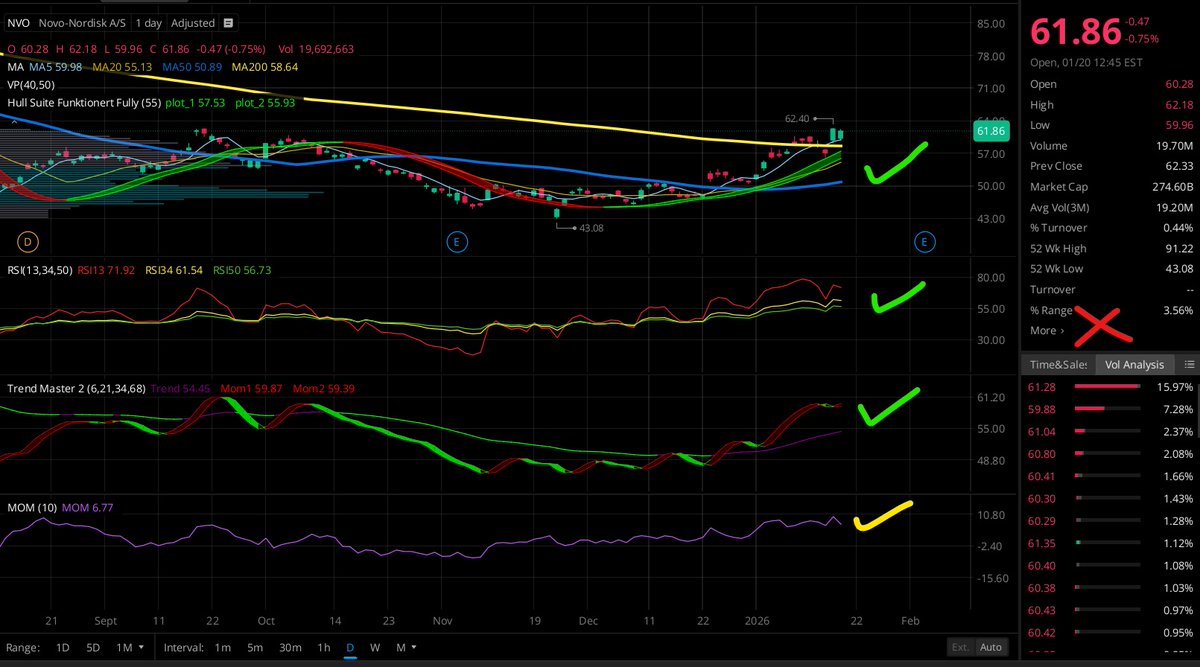This screenshot has height=667, width=1200.
Task: Click the RSI13 71.92 legend value
Action: tap(108, 269)
